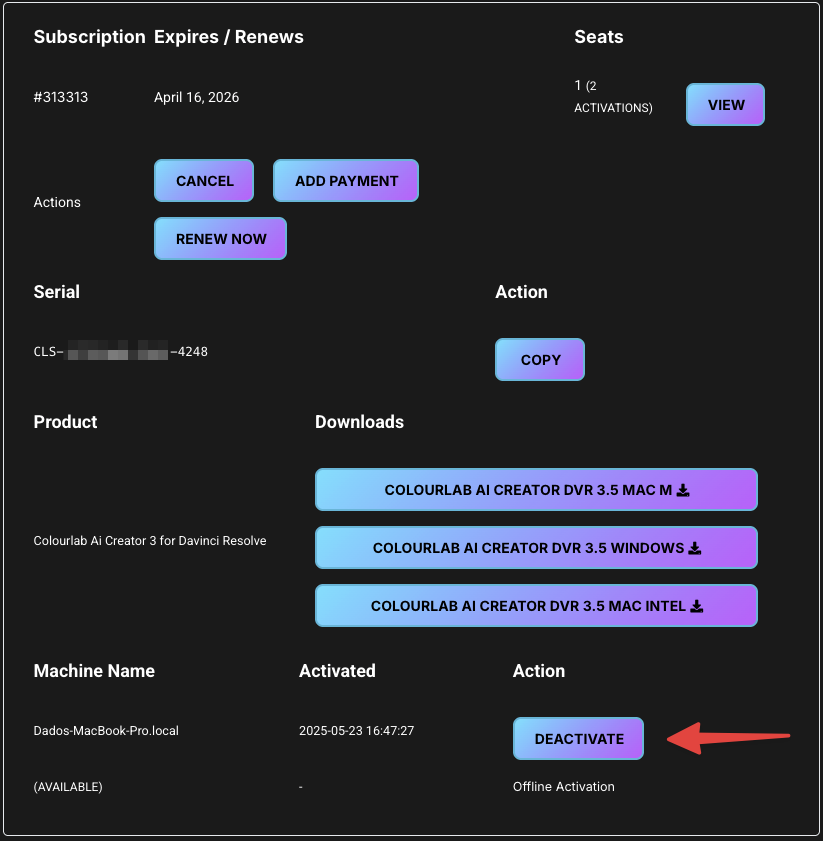Deactivate the Dados-MacBook-Pro.local machine
The height and width of the screenshot is (841, 823).
click(578, 739)
